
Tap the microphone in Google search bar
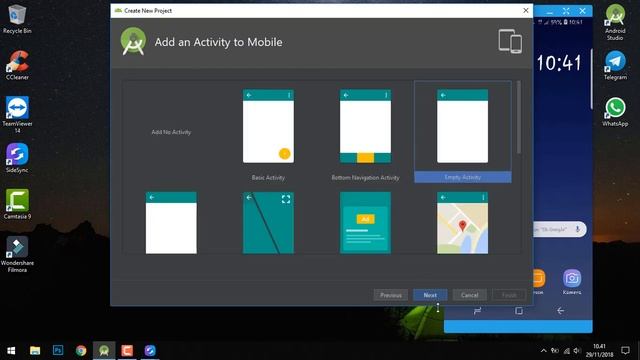[x=578, y=229]
